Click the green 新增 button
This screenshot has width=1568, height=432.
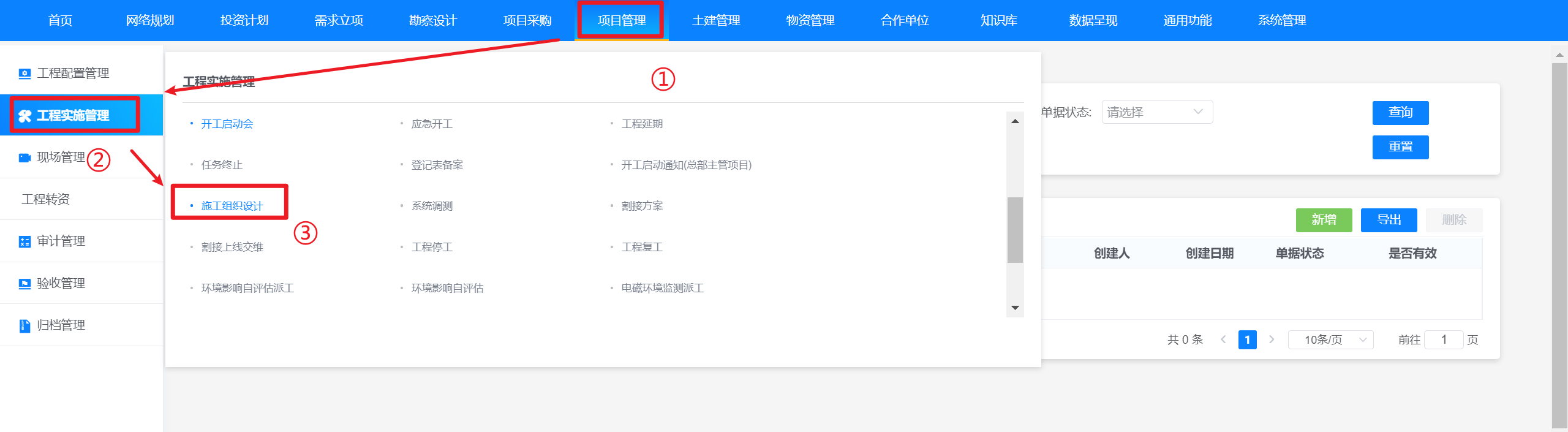[x=1324, y=220]
